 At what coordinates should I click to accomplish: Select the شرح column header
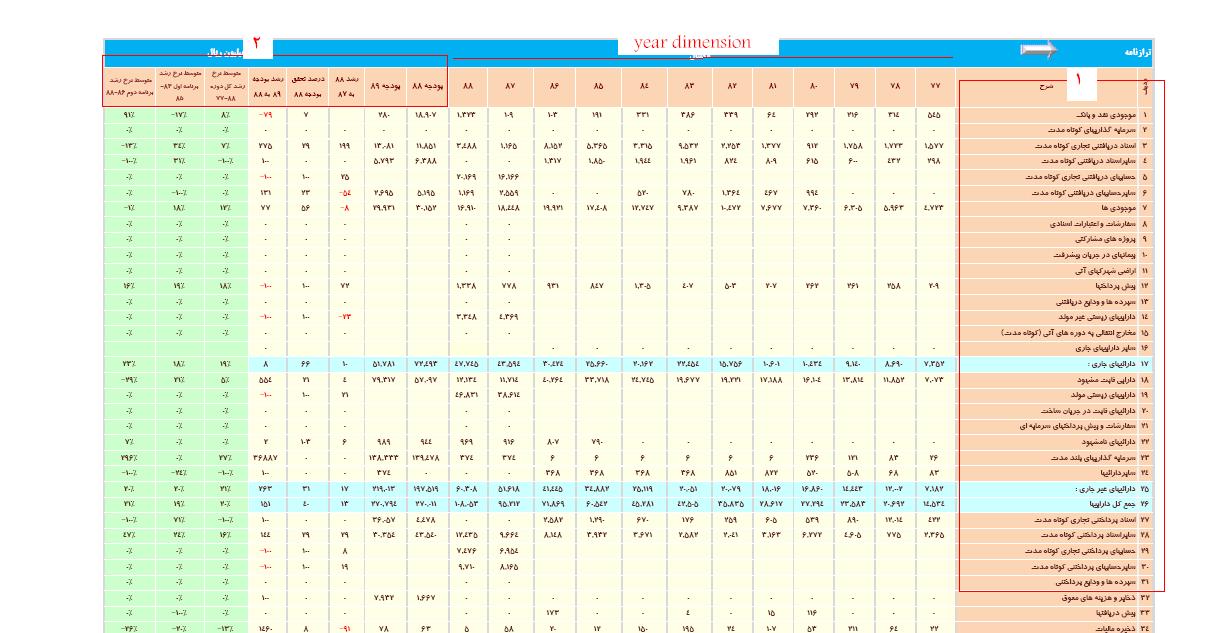[1046, 87]
